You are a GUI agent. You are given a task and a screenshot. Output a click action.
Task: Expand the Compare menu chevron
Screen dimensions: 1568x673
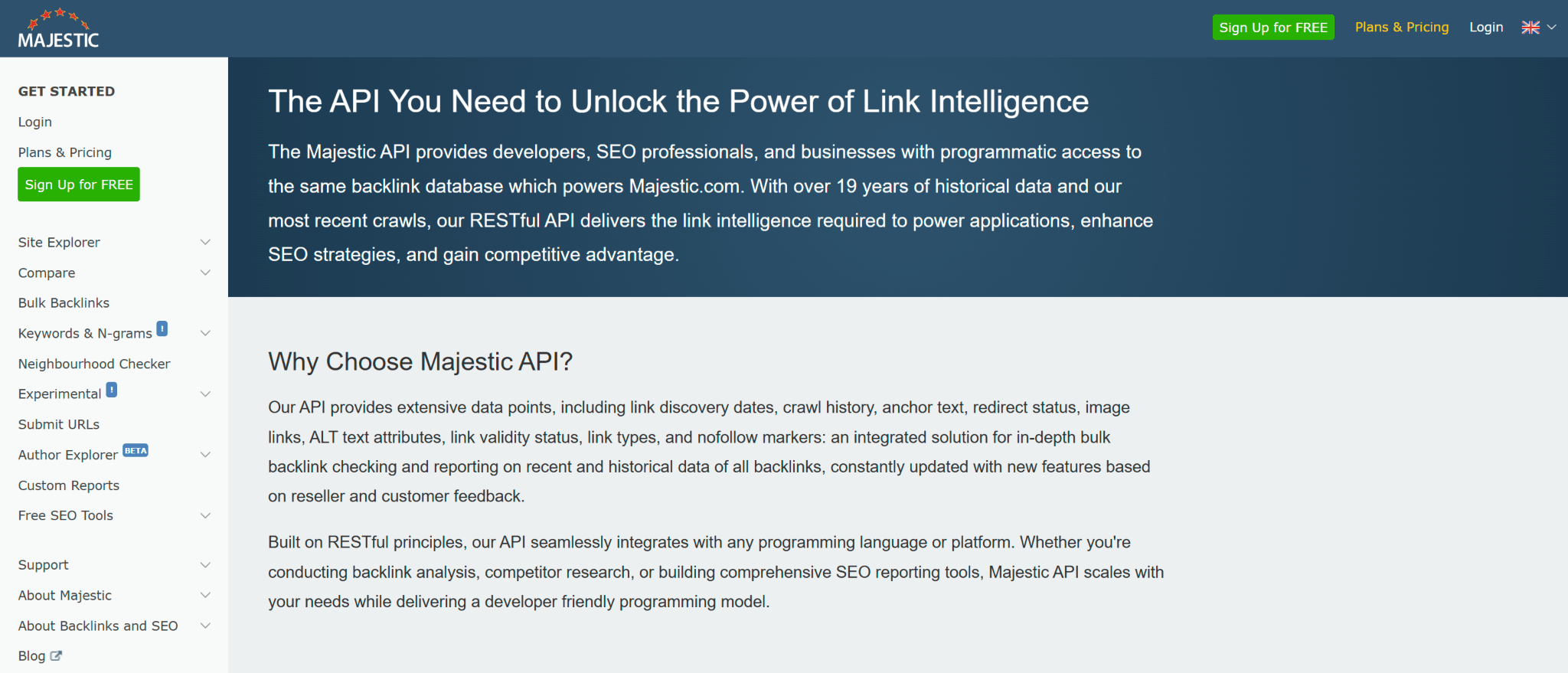click(x=205, y=273)
